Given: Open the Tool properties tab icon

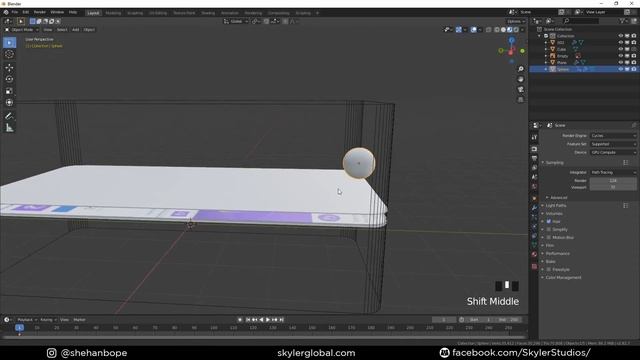Looking at the screenshot, I should (x=534, y=138).
